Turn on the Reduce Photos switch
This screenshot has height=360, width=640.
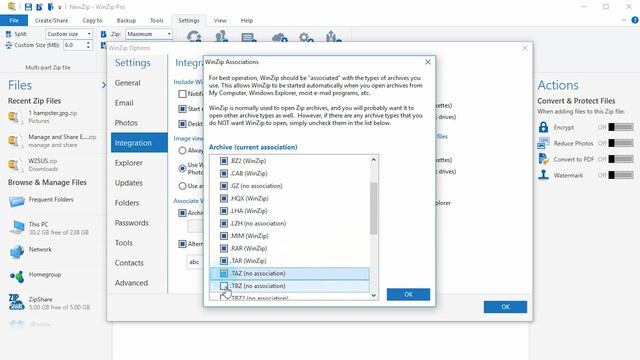(x=621, y=143)
